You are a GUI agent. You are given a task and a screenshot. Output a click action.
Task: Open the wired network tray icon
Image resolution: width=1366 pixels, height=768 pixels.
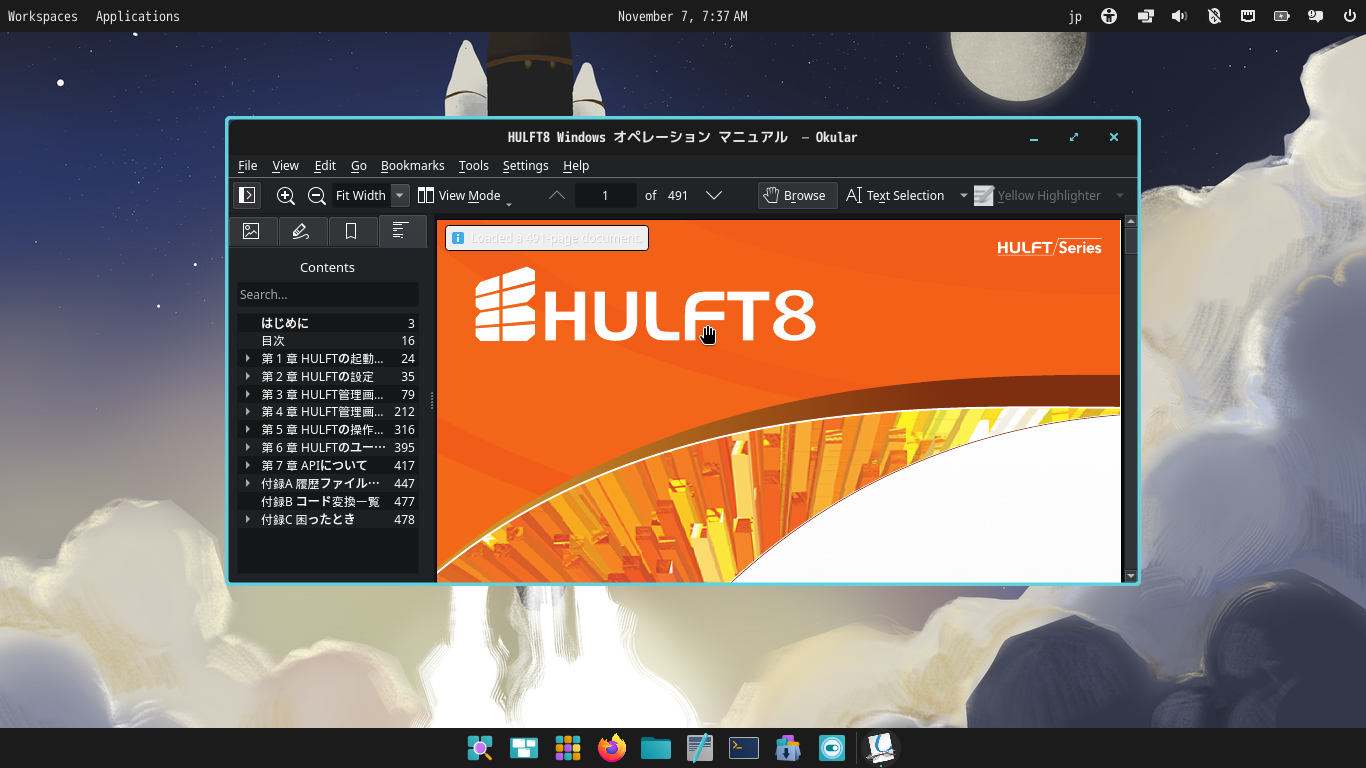coord(1248,16)
